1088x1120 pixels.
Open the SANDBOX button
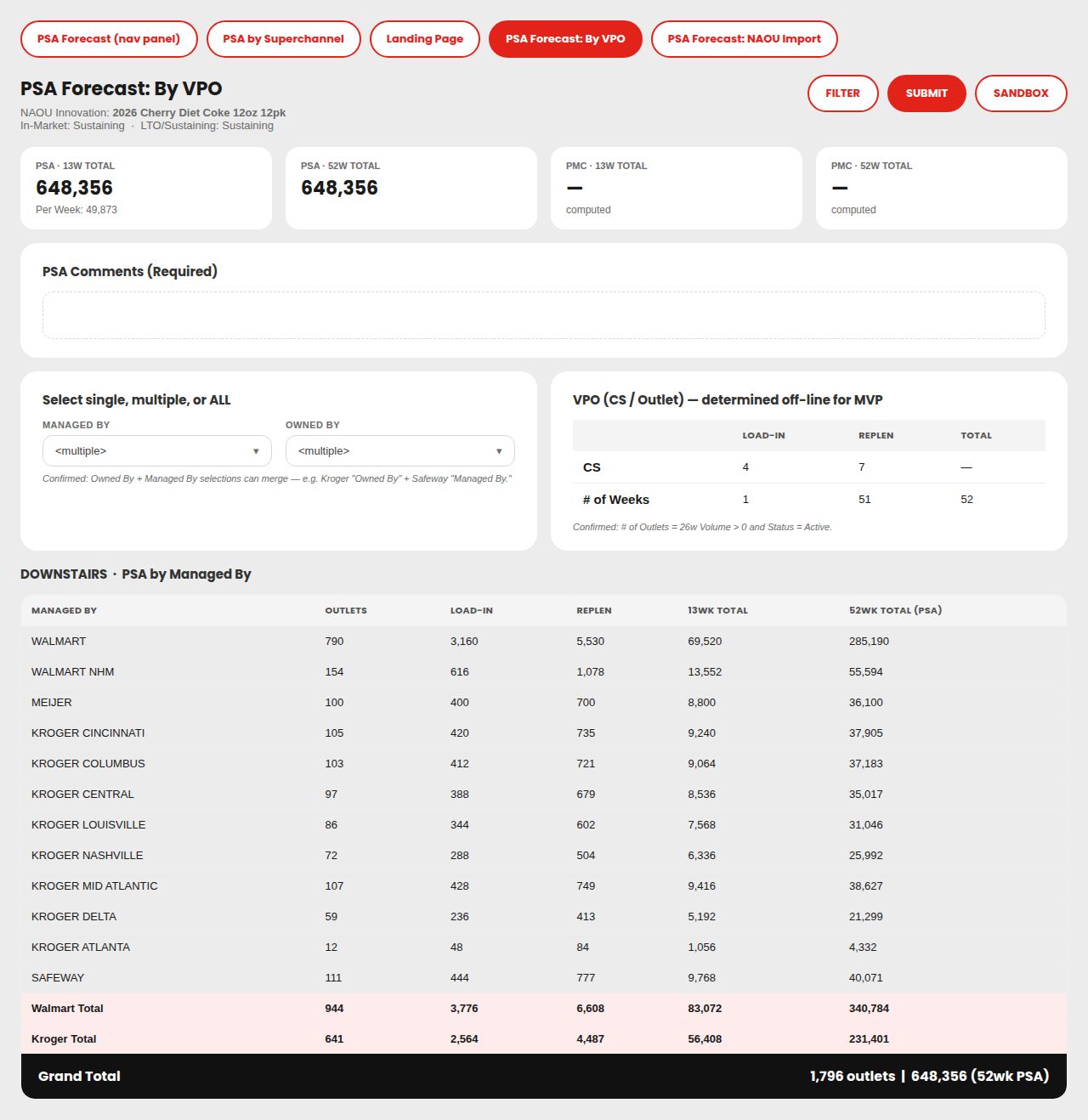click(x=1021, y=93)
